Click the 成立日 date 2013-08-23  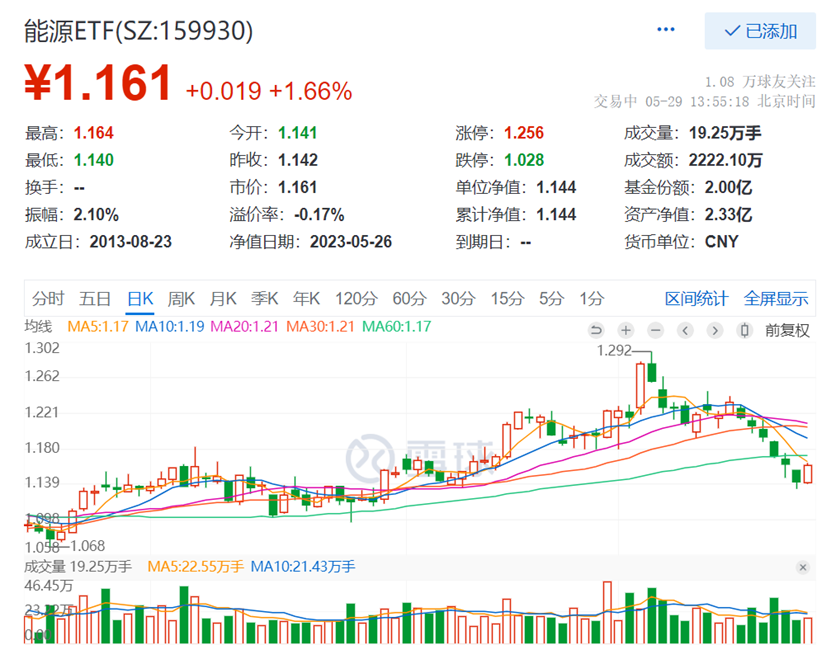coord(131,242)
